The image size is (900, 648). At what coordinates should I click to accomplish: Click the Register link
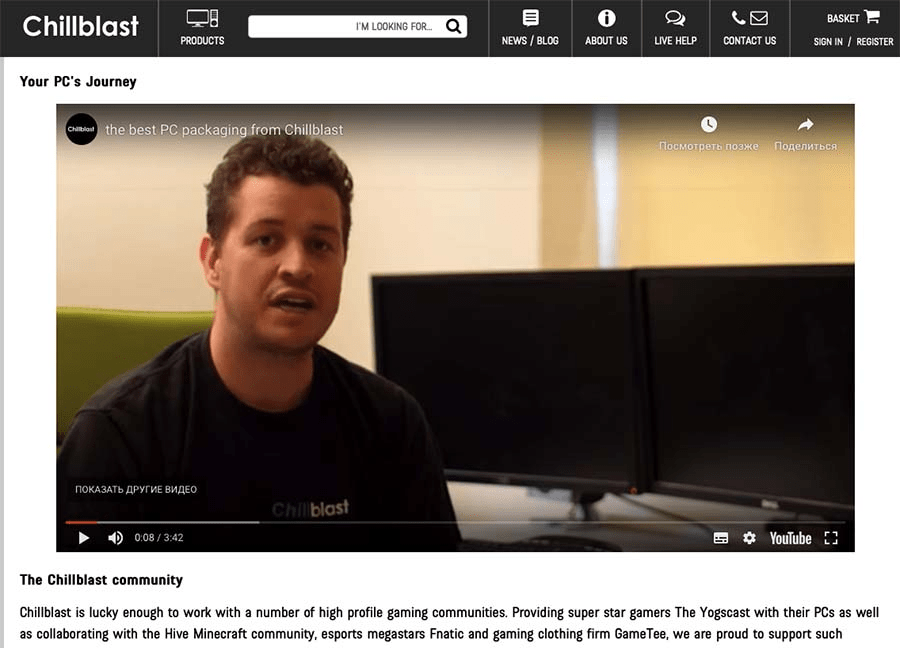[875, 42]
